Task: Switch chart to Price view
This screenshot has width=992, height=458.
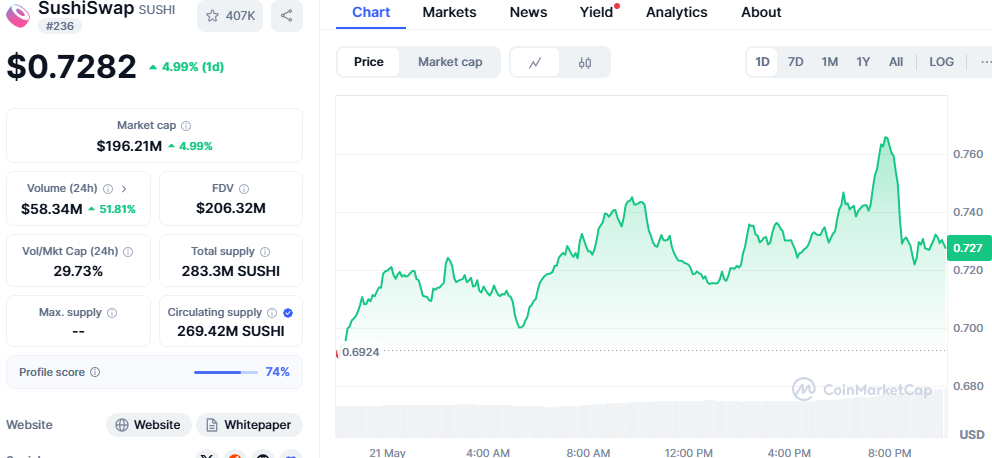Action: tap(369, 62)
